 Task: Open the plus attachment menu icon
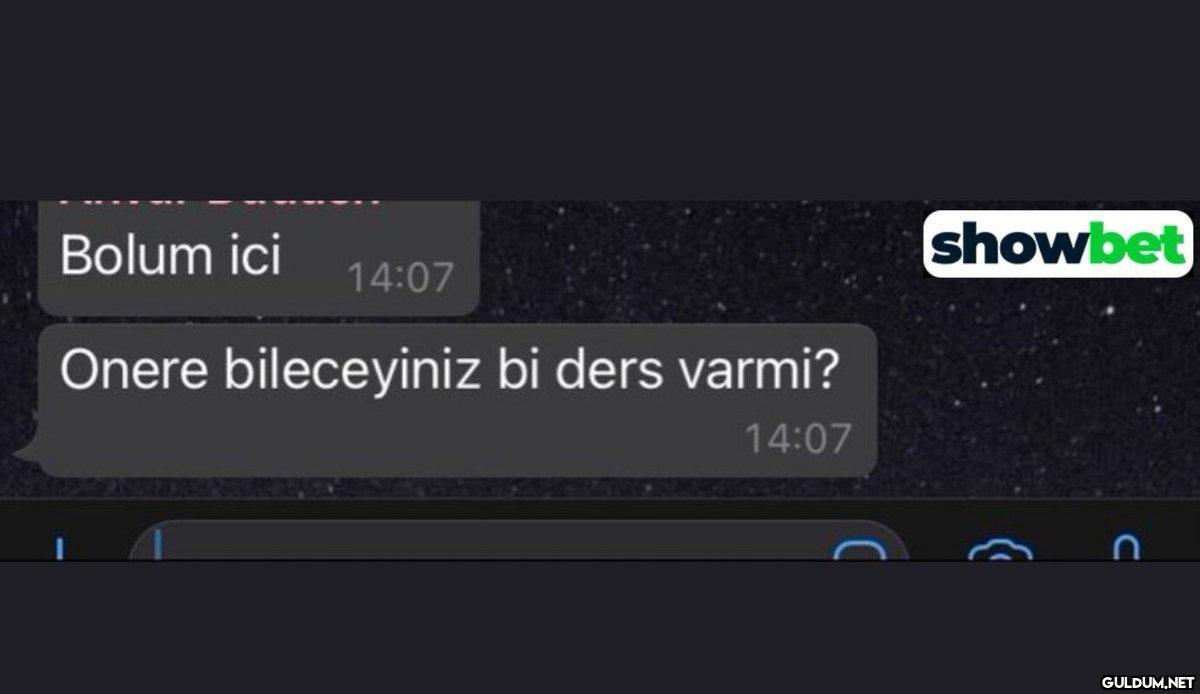coord(60,548)
